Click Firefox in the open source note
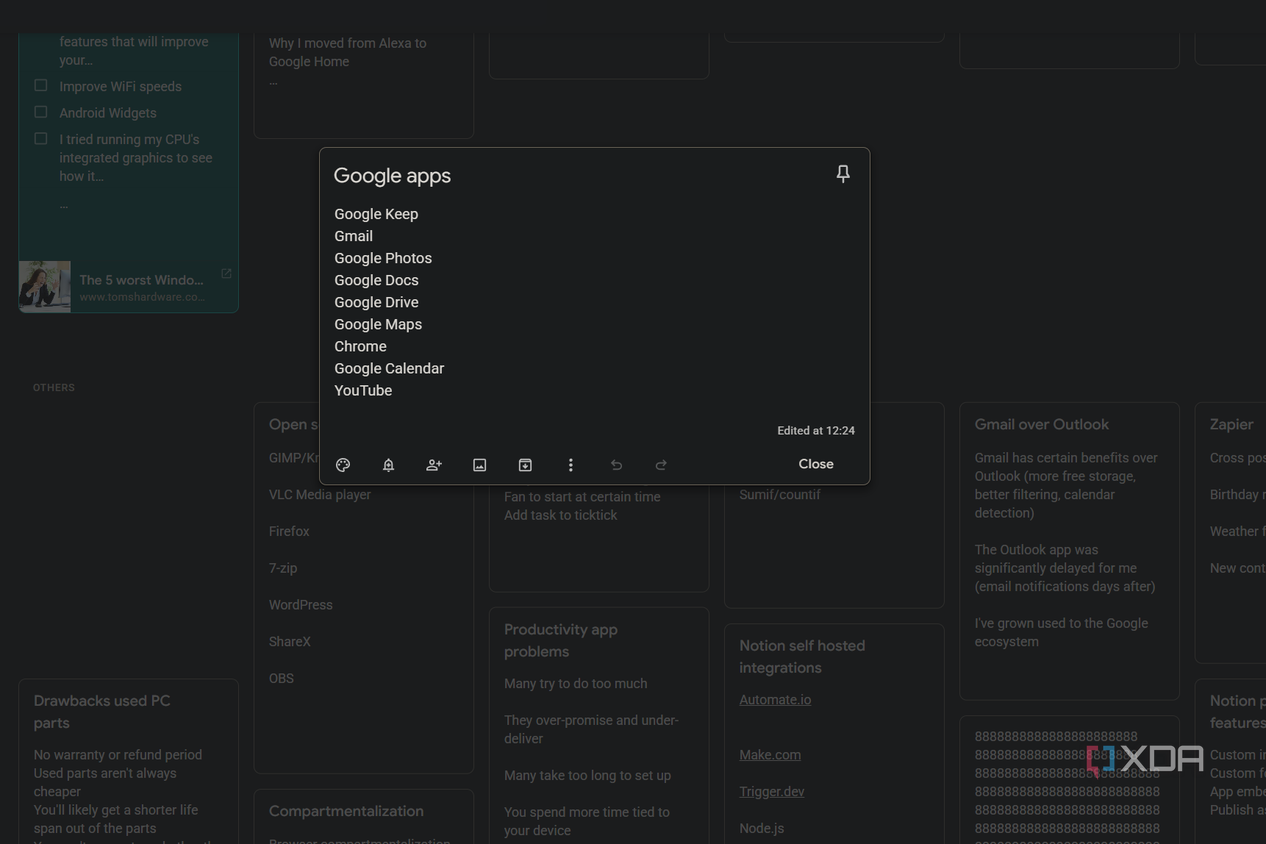The height and width of the screenshot is (844, 1266). (289, 532)
